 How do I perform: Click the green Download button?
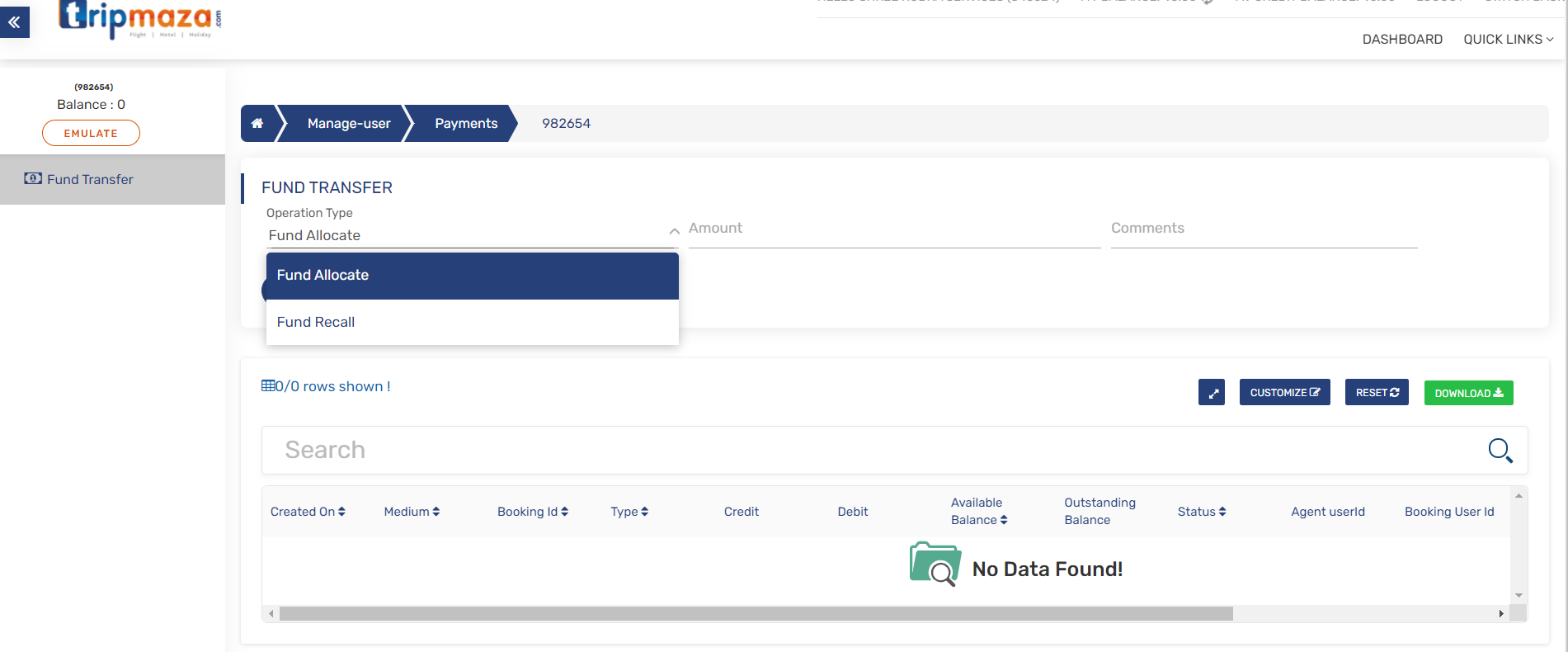click(1468, 393)
